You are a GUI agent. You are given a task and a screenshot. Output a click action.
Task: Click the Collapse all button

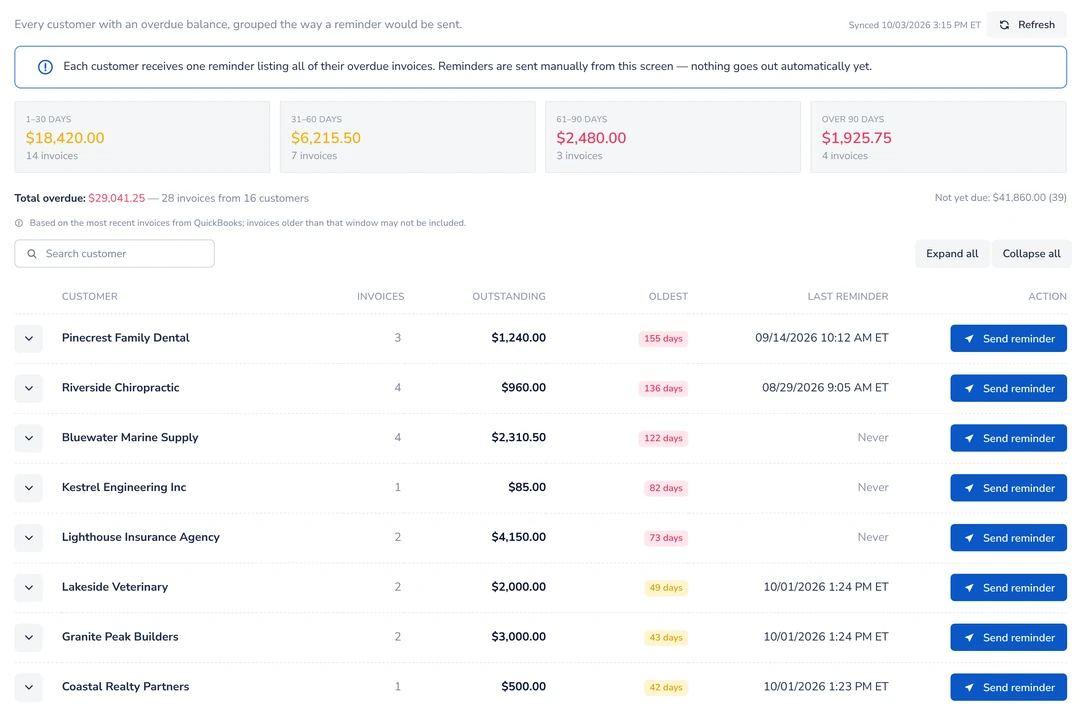tap(1031, 253)
